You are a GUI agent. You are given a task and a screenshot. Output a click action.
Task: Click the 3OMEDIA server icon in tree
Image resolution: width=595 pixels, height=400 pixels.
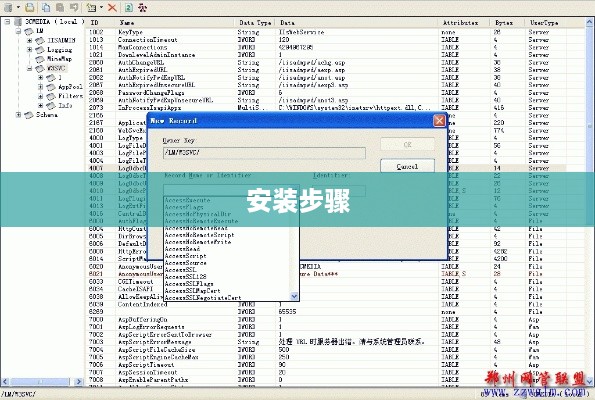(18, 22)
